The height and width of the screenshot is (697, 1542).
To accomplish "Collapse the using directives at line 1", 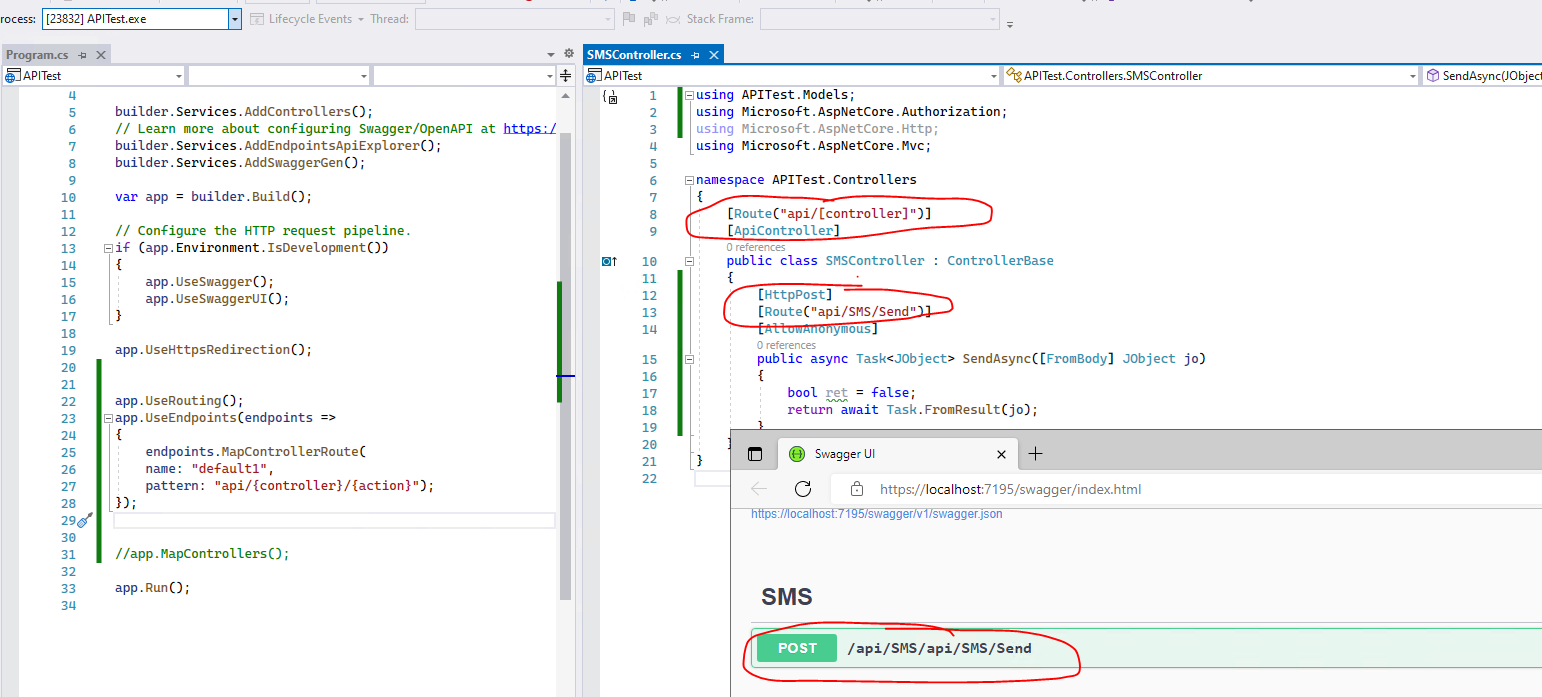I will (689, 95).
